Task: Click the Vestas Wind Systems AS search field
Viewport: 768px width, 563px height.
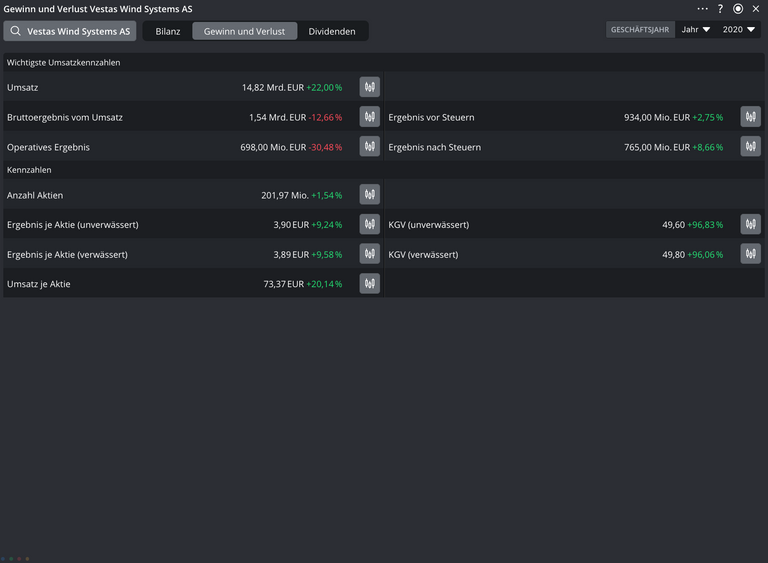Action: click(x=70, y=31)
